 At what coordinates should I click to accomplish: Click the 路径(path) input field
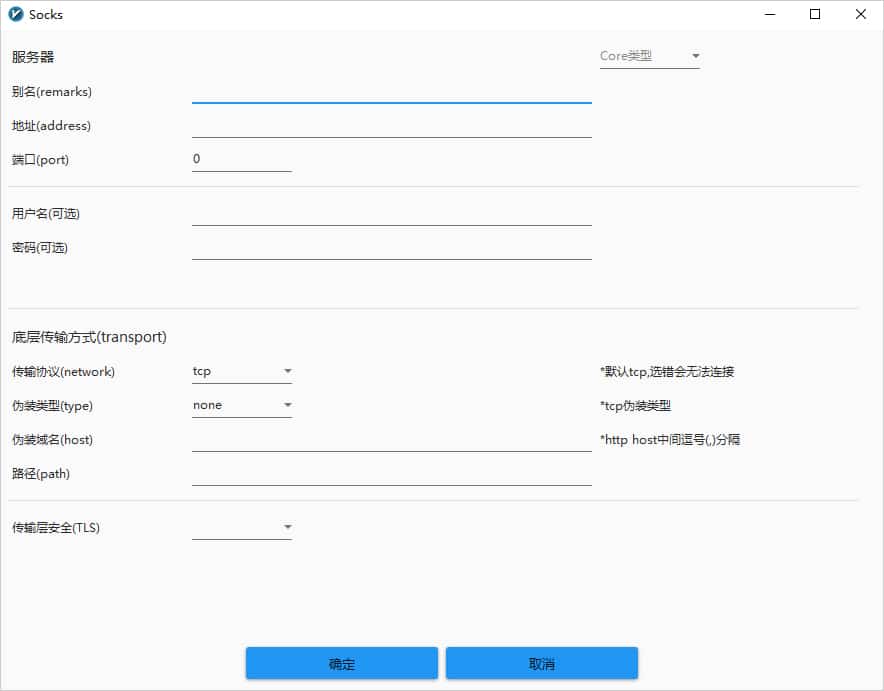390,479
